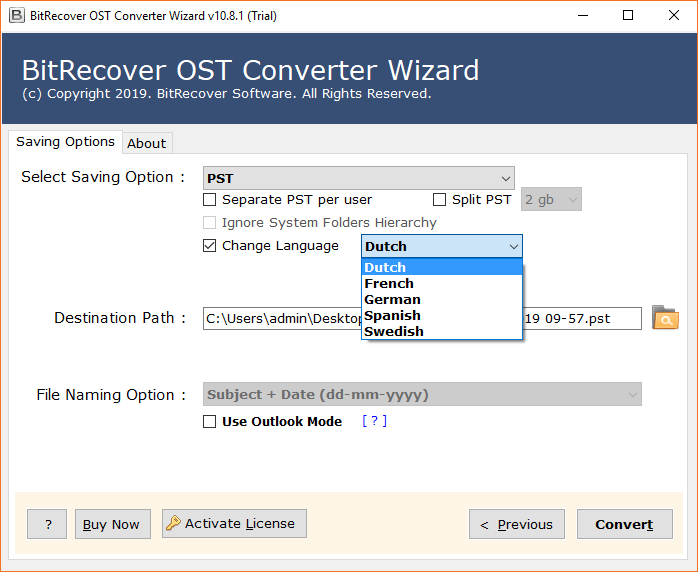The width and height of the screenshot is (698, 572).
Task: Select French from the language list
Action: [442, 283]
